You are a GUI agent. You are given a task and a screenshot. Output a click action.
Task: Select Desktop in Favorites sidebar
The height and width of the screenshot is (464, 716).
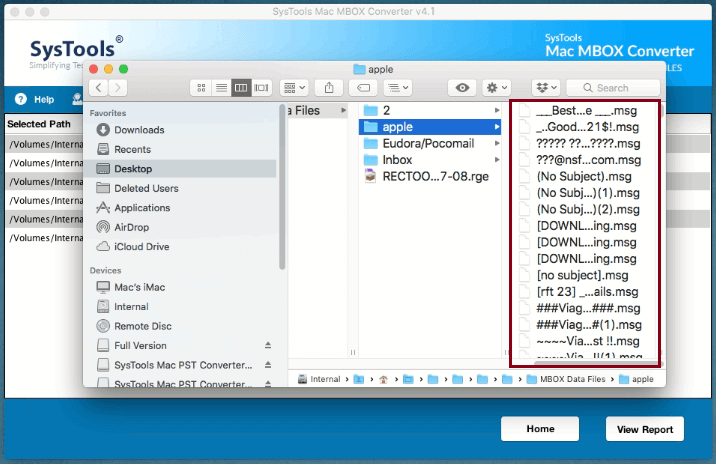(180, 169)
